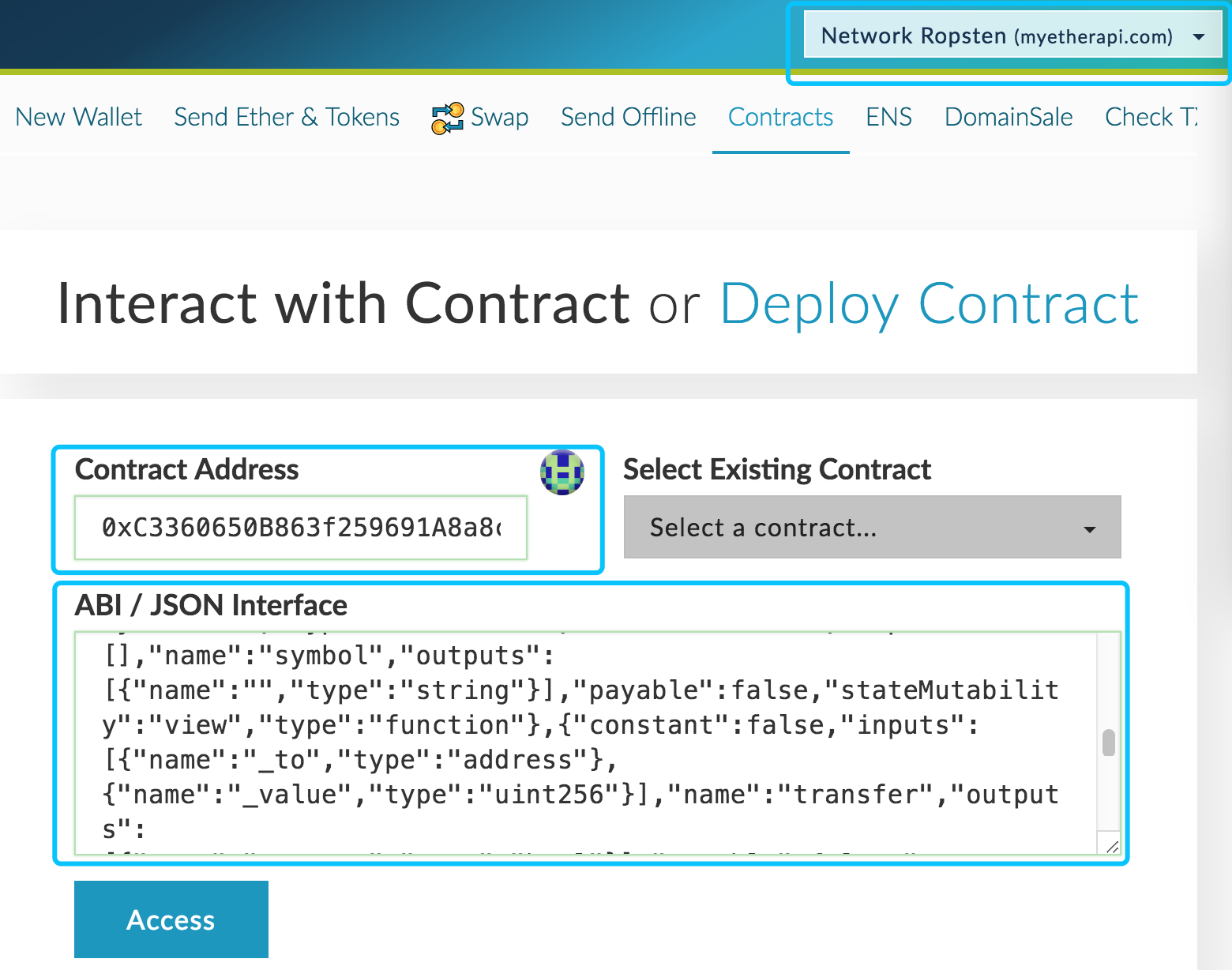Click the arrow on Select a contract dropdown
Screen dimensions: 1232x970
tap(1090, 529)
